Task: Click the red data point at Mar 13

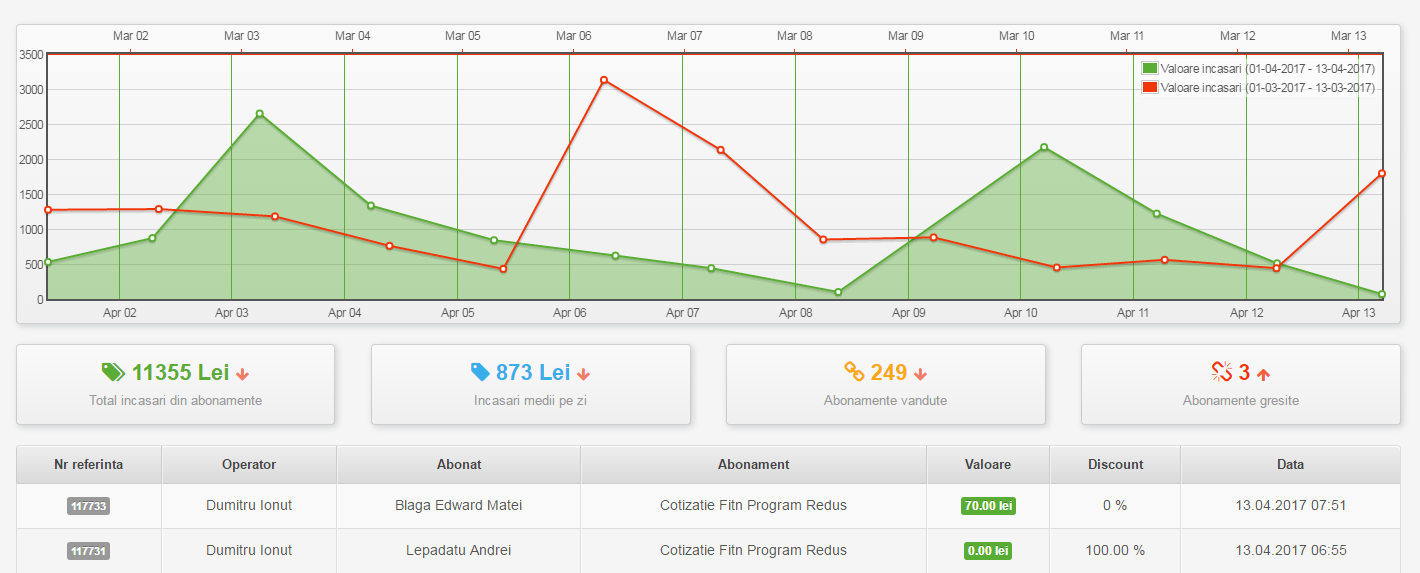Action: (x=1382, y=174)
